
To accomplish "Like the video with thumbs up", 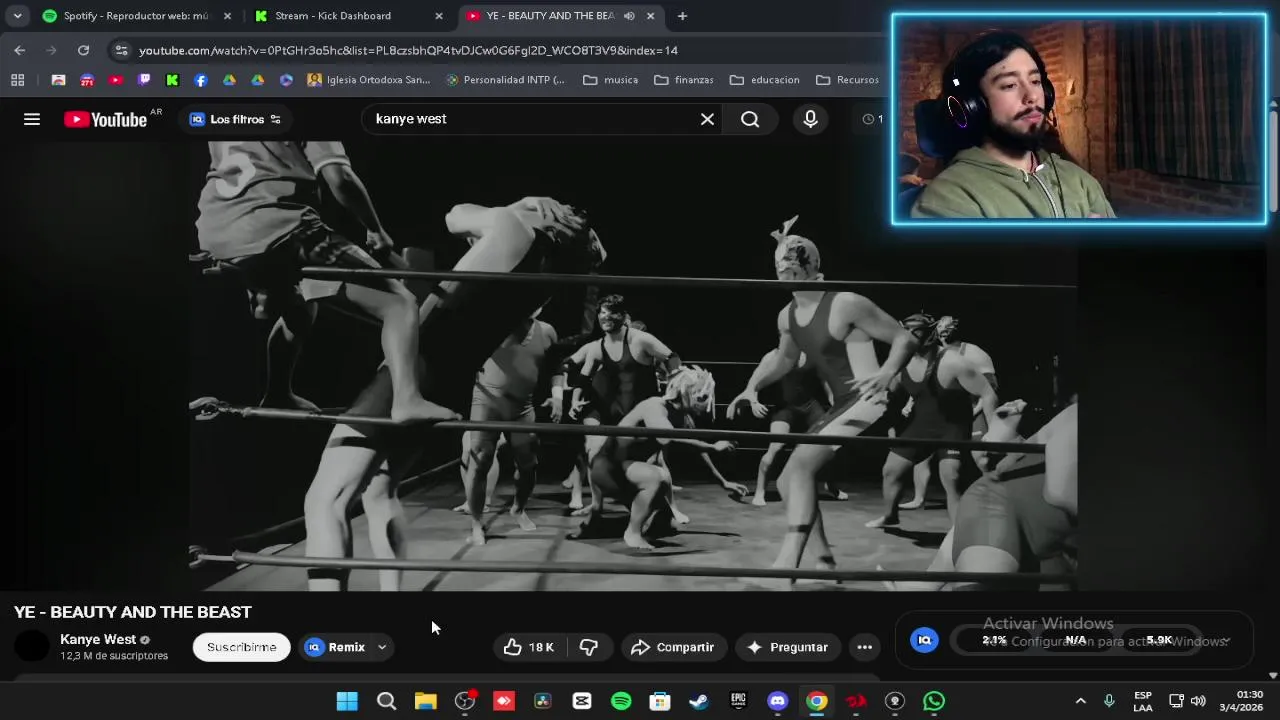I will tap(529, 647).
